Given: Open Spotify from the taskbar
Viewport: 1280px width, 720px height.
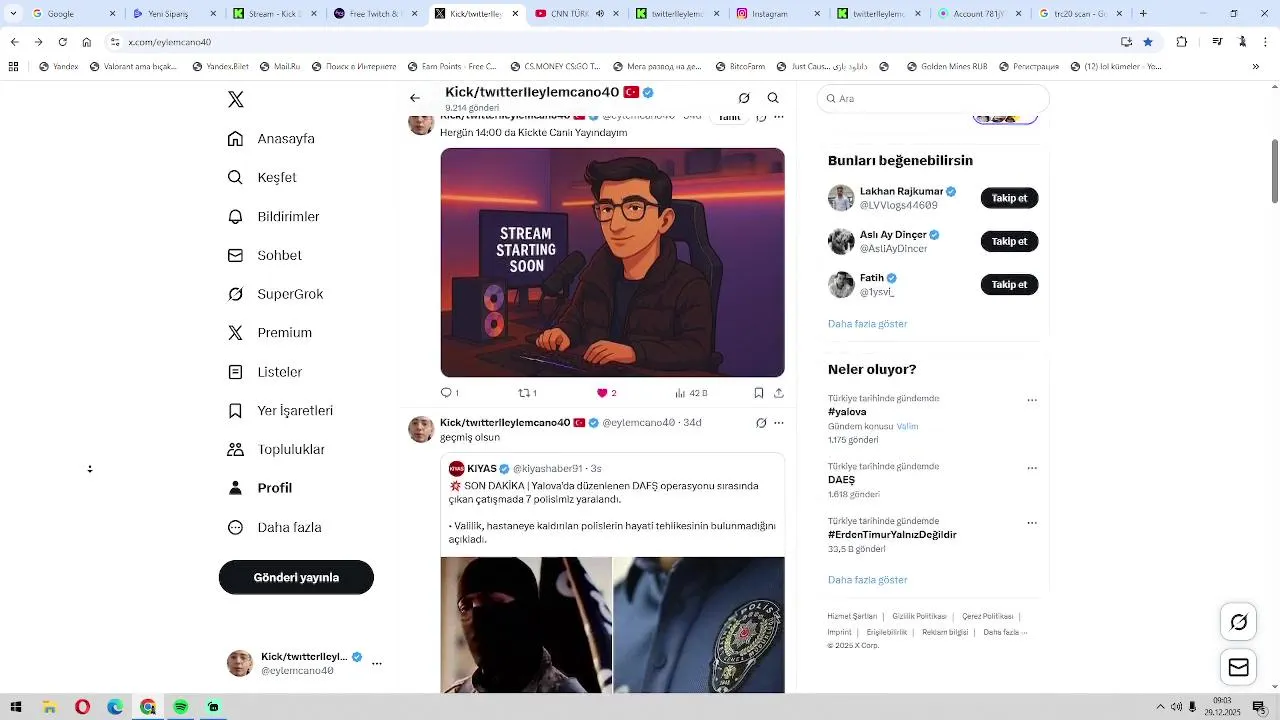Looking at the screenshot, I should pyautogui.click(x=180, y=707).
